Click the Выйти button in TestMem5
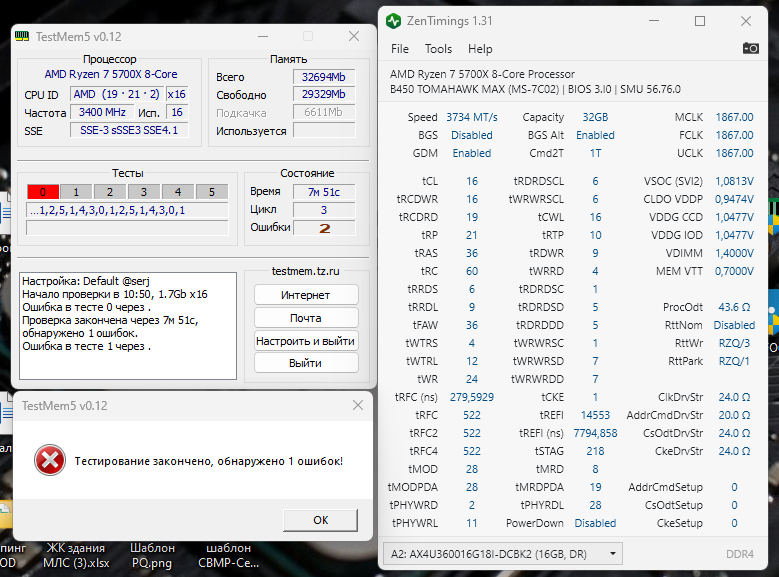Screen dimensions: 779x577 (x=306, y=363)
